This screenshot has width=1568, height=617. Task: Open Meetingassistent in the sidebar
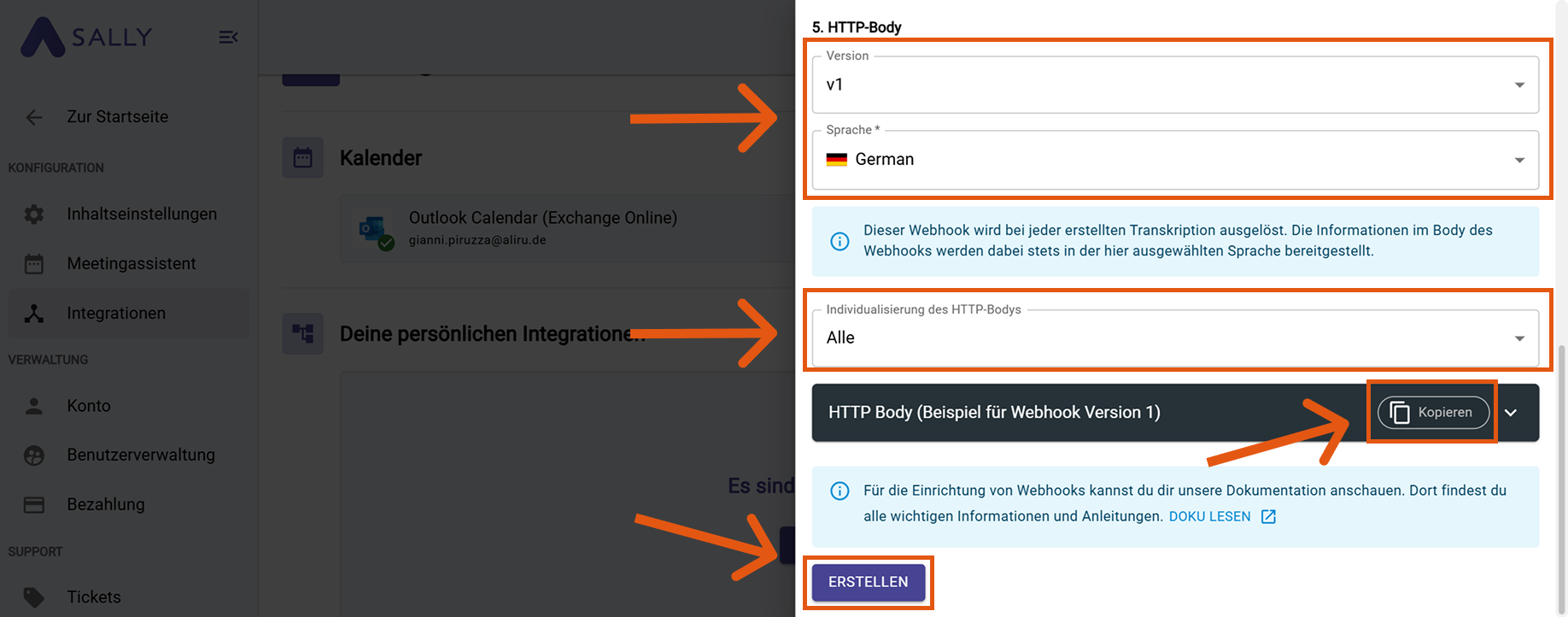coord(132,264)
